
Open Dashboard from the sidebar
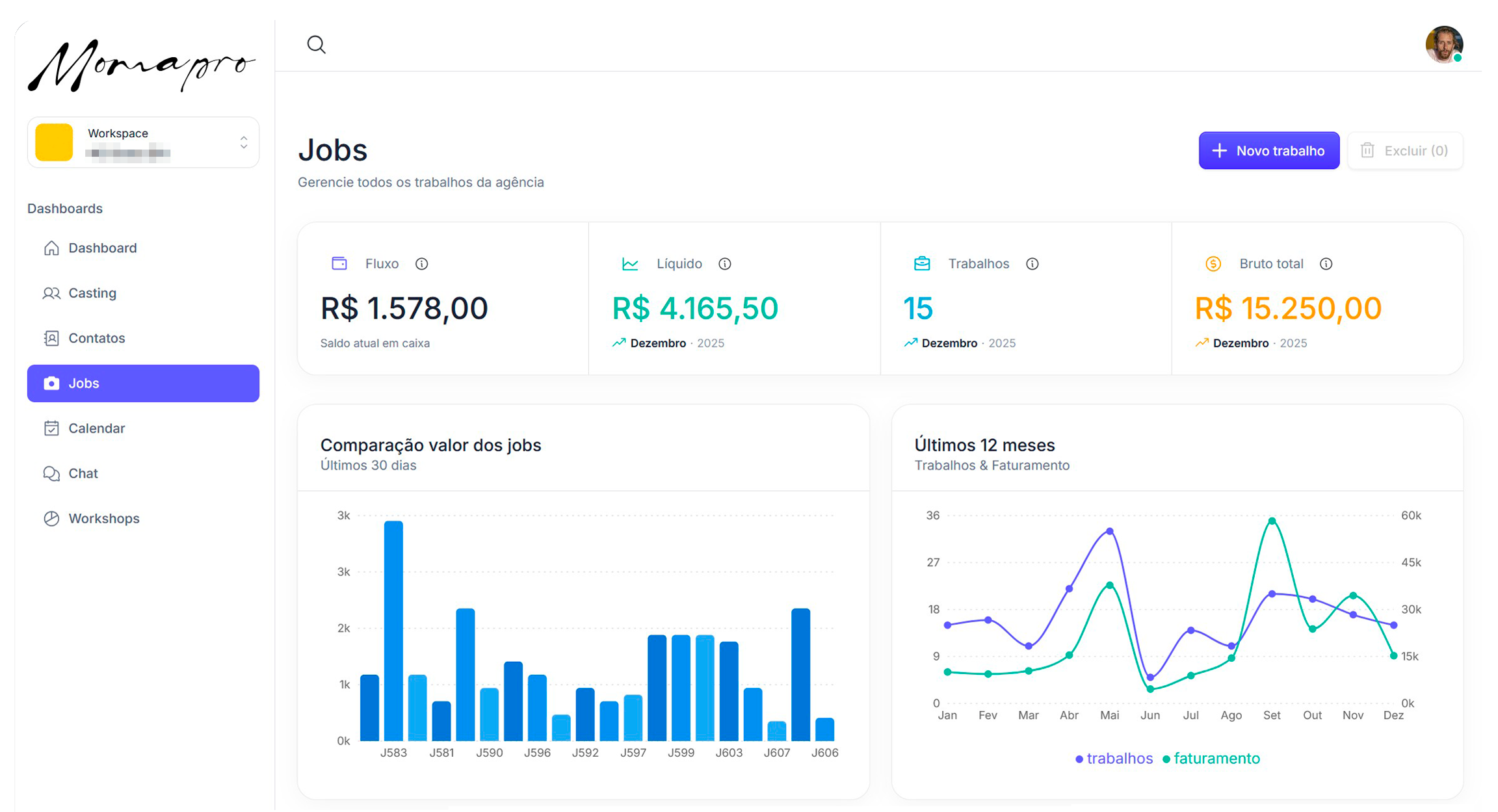pyautogui.click(x=102, y=248)
